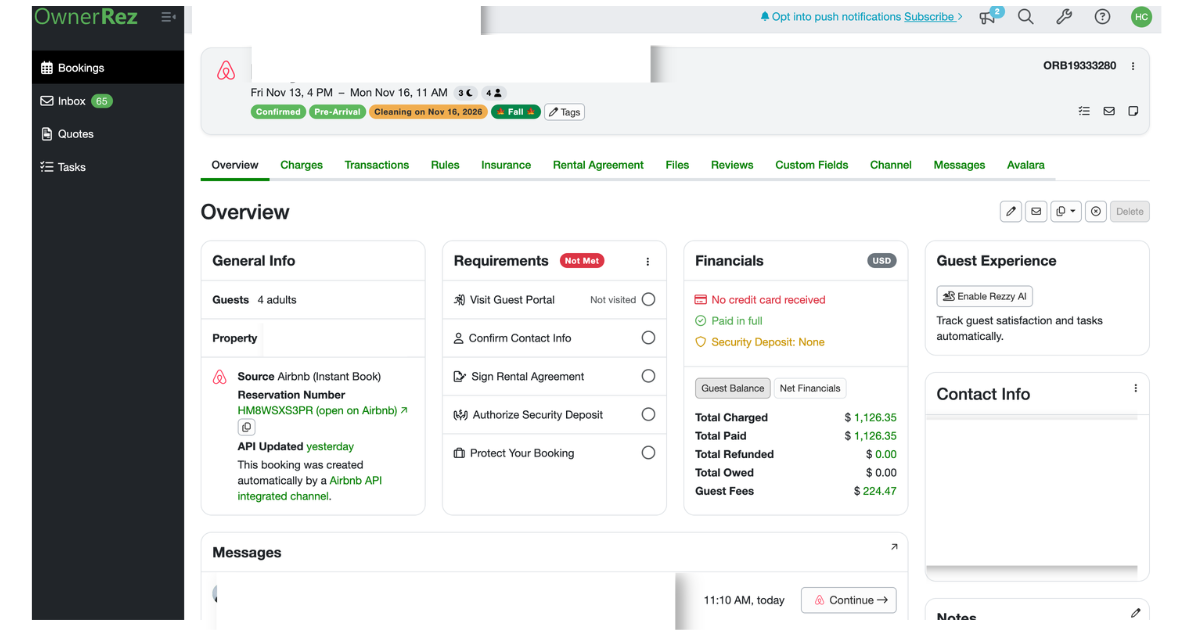Select the Authorize Security Deposit radio circle
1200x630 pixels.
(648, 414)
